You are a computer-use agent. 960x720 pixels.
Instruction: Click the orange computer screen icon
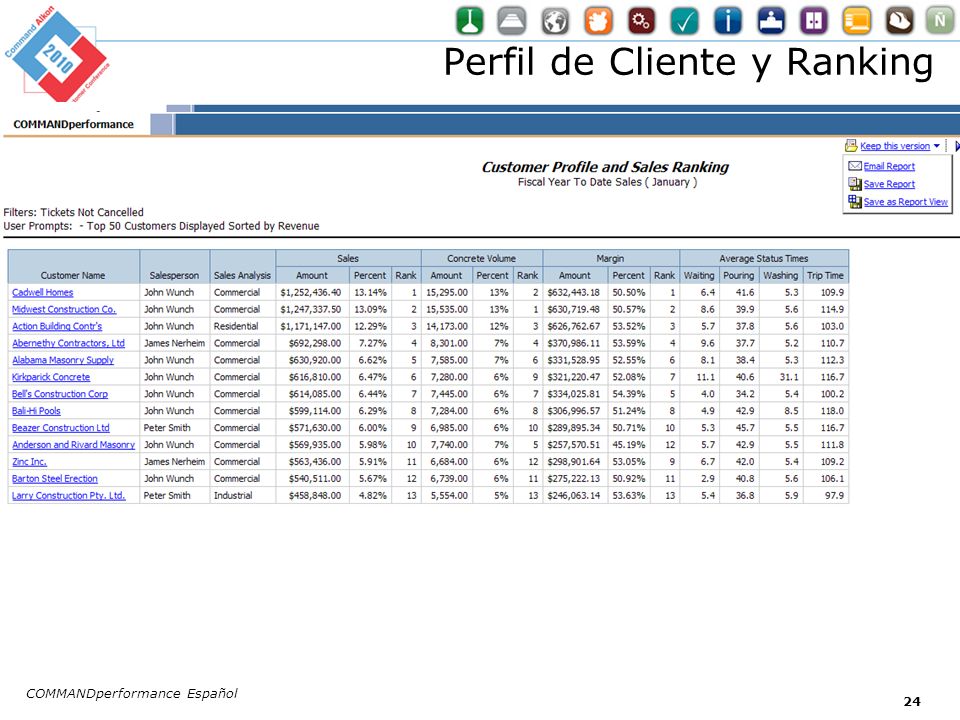pos(857,21)
